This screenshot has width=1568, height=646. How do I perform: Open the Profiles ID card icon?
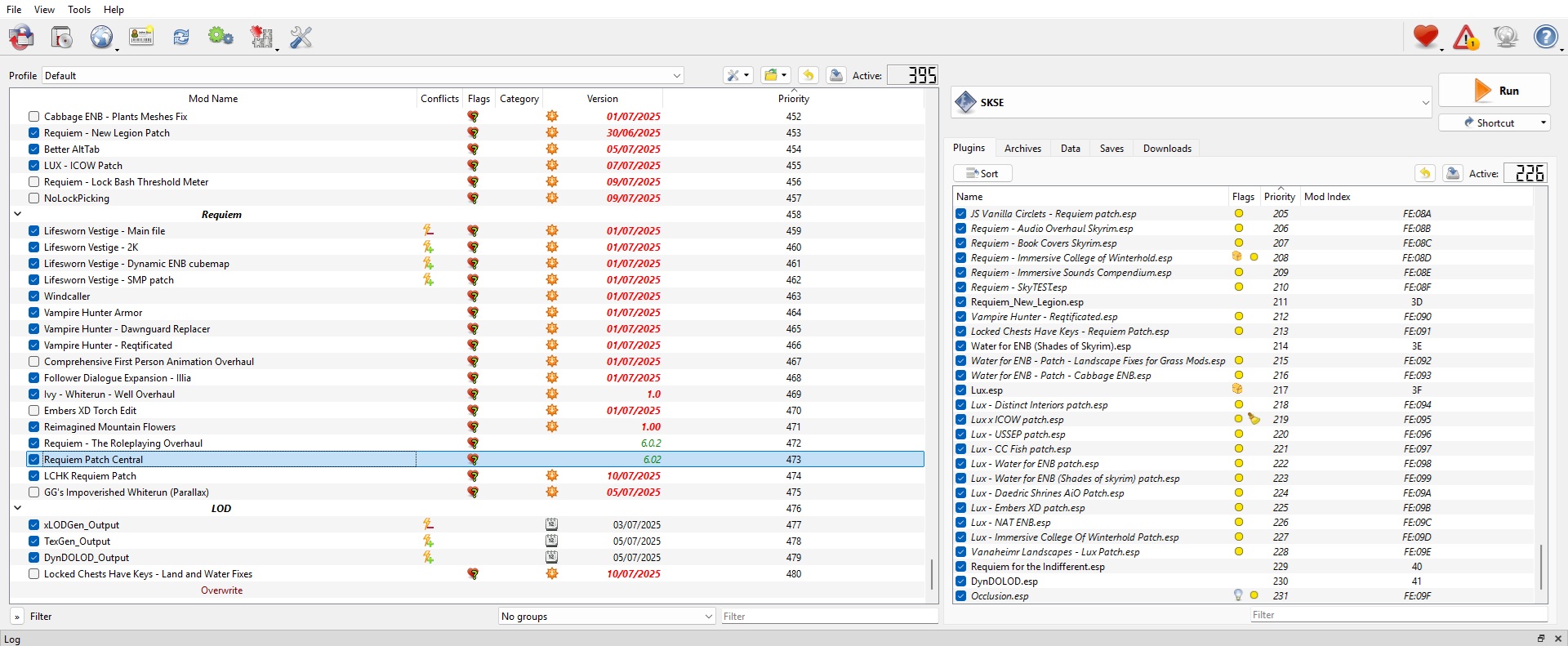click(141, 37)
